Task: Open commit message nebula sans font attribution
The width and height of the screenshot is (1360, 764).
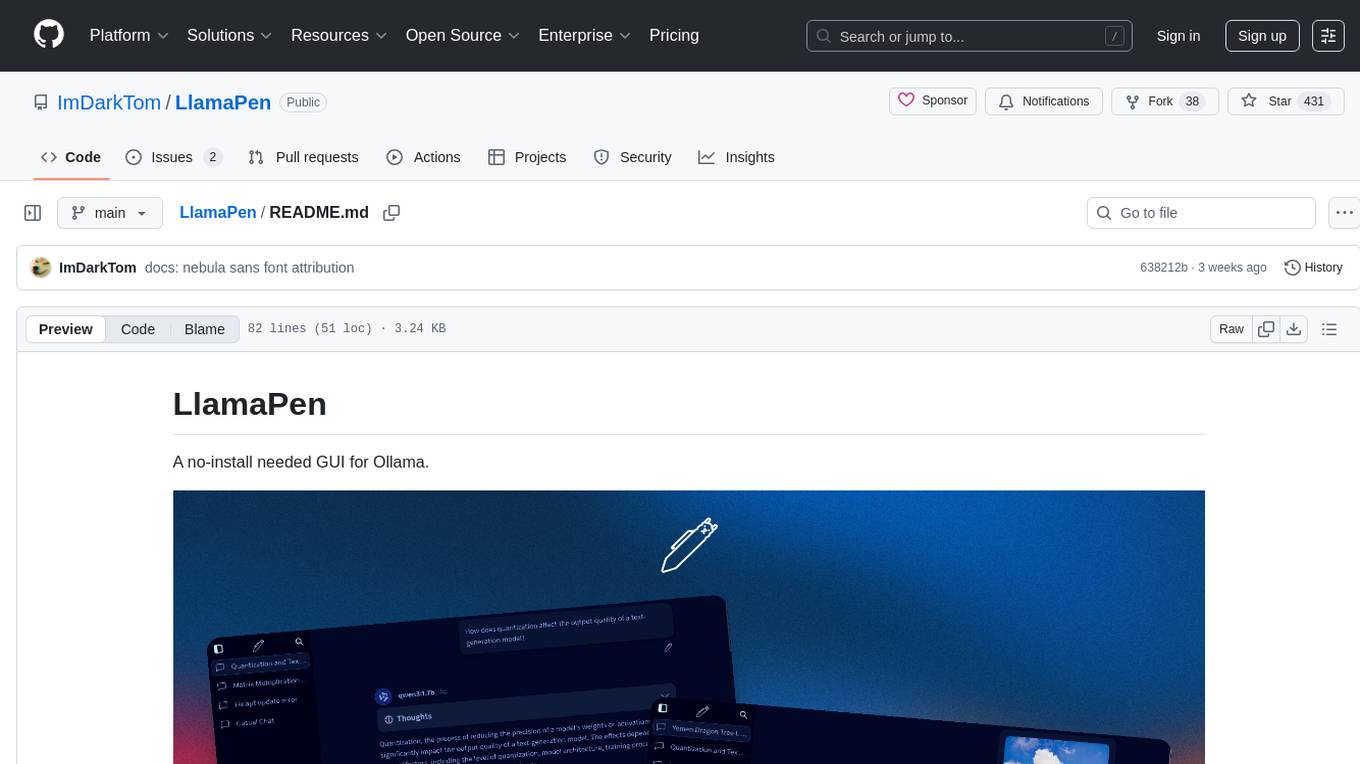Action: point(249,267)
